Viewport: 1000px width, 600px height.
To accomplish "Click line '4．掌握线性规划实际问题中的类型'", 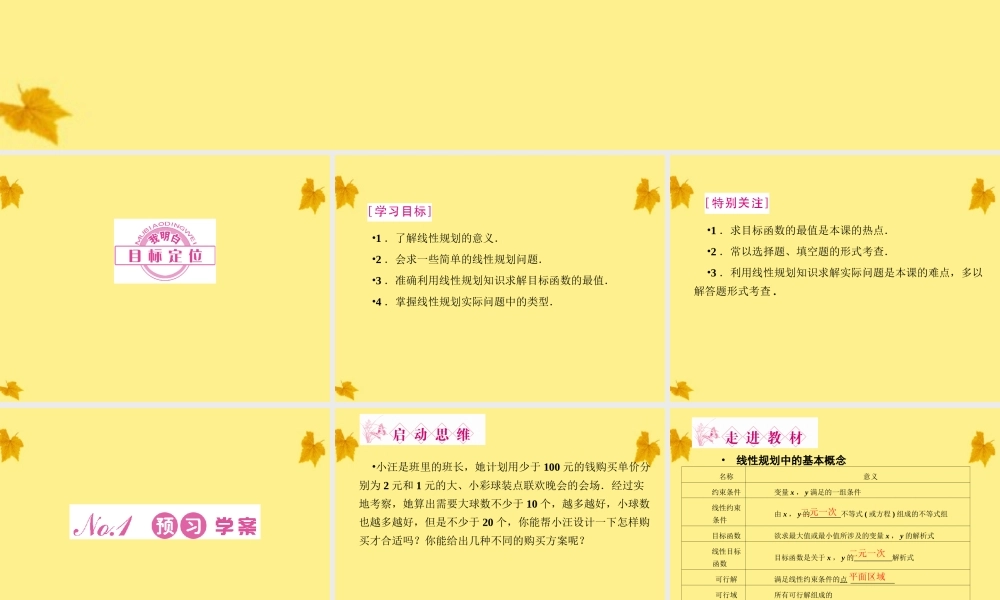I will click(462, 302).
